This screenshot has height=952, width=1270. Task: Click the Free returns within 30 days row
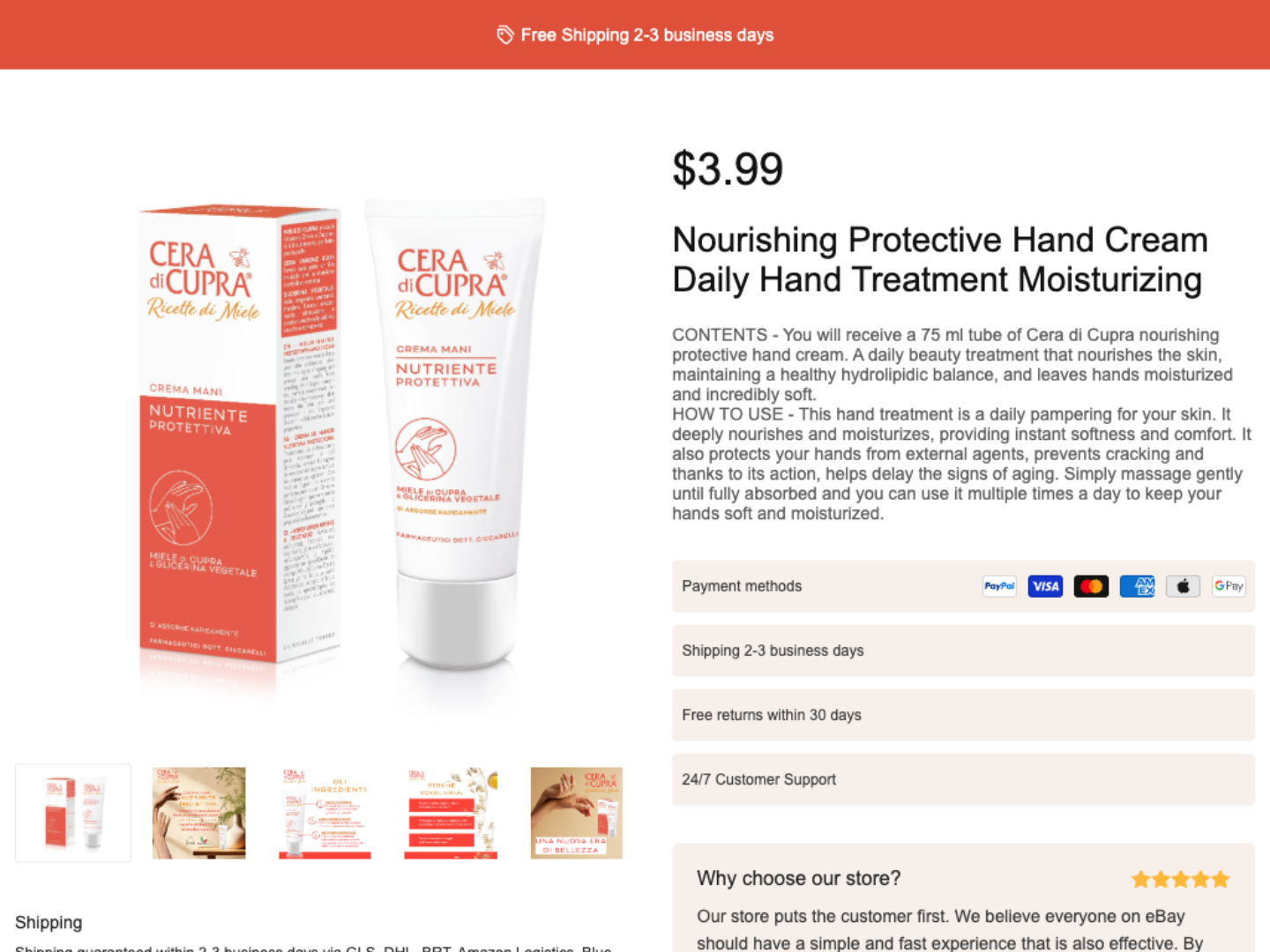(963, 715)
